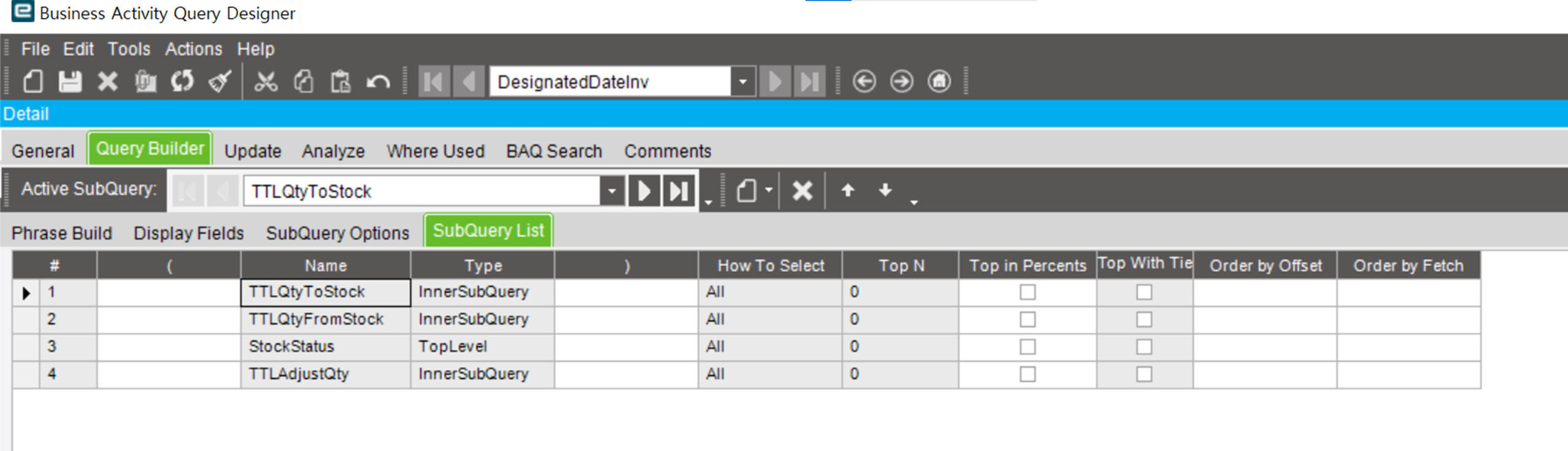The height and width of the screenshot is (451, 1568).
Task: Open the SubQuery Options tab
Action: pyautogui.click(x=338, y=233)
